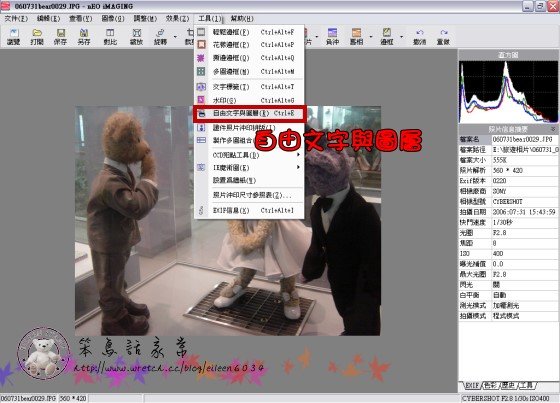Click the 對比 compare icon
Viewport: 560px width, 403px height.
[x=110, y=37]
